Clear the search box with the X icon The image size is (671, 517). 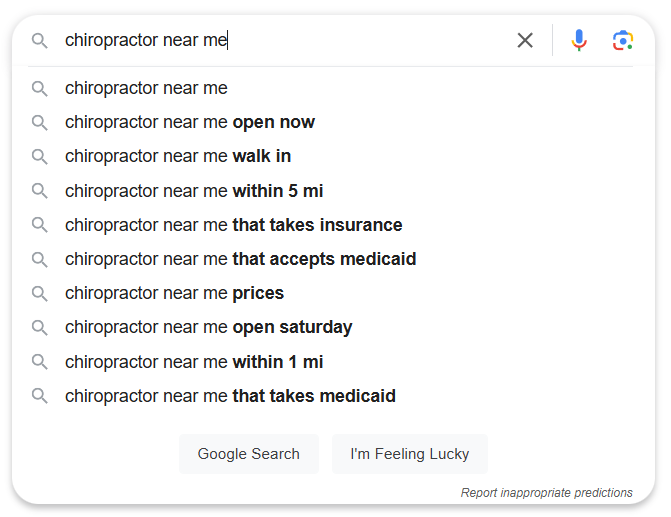[x=525, y=40]
